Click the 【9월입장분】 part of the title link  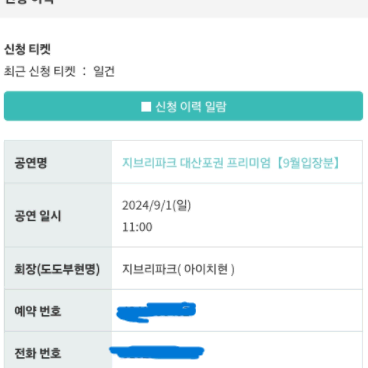[x=307, y=163]
